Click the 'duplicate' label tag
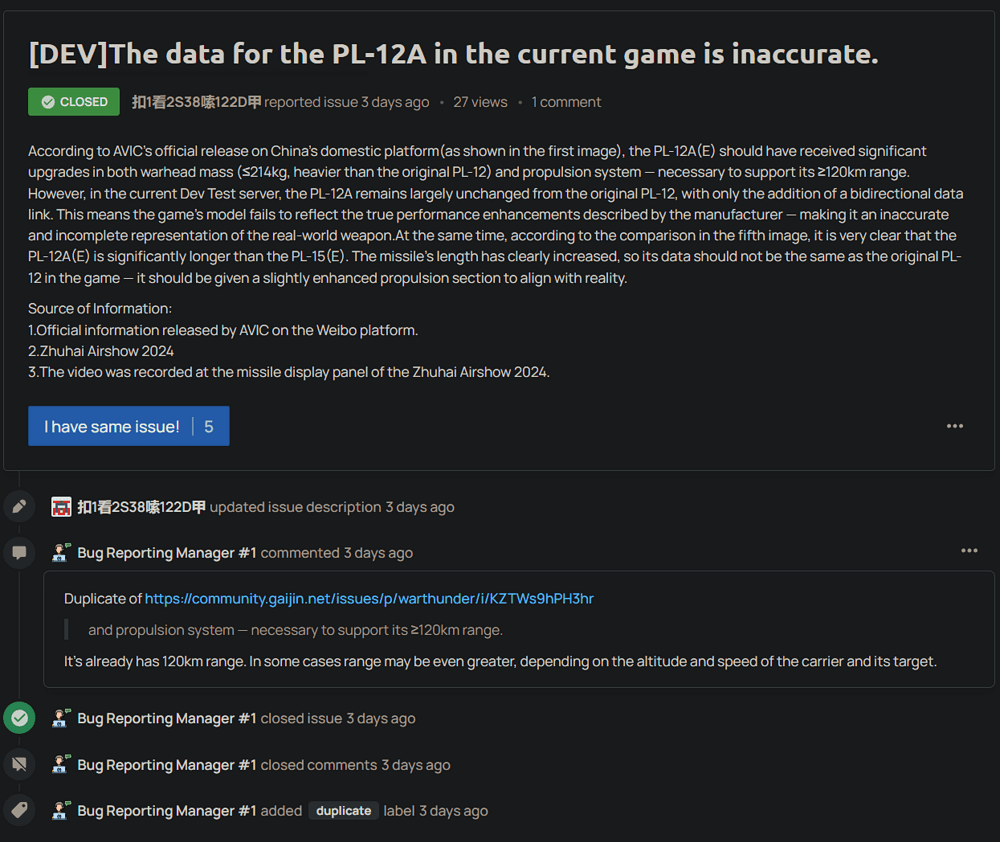 pos(343,811)
